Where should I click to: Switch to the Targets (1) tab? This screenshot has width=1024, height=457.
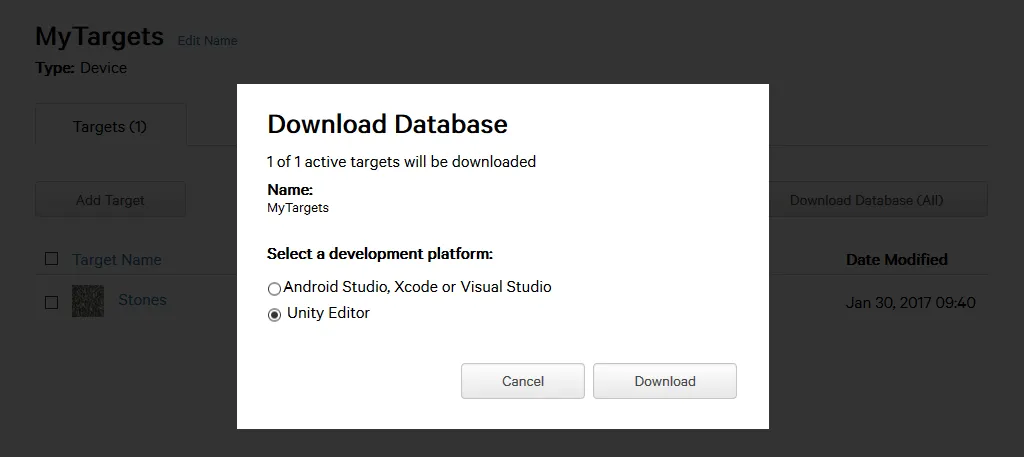pos(110,126)
